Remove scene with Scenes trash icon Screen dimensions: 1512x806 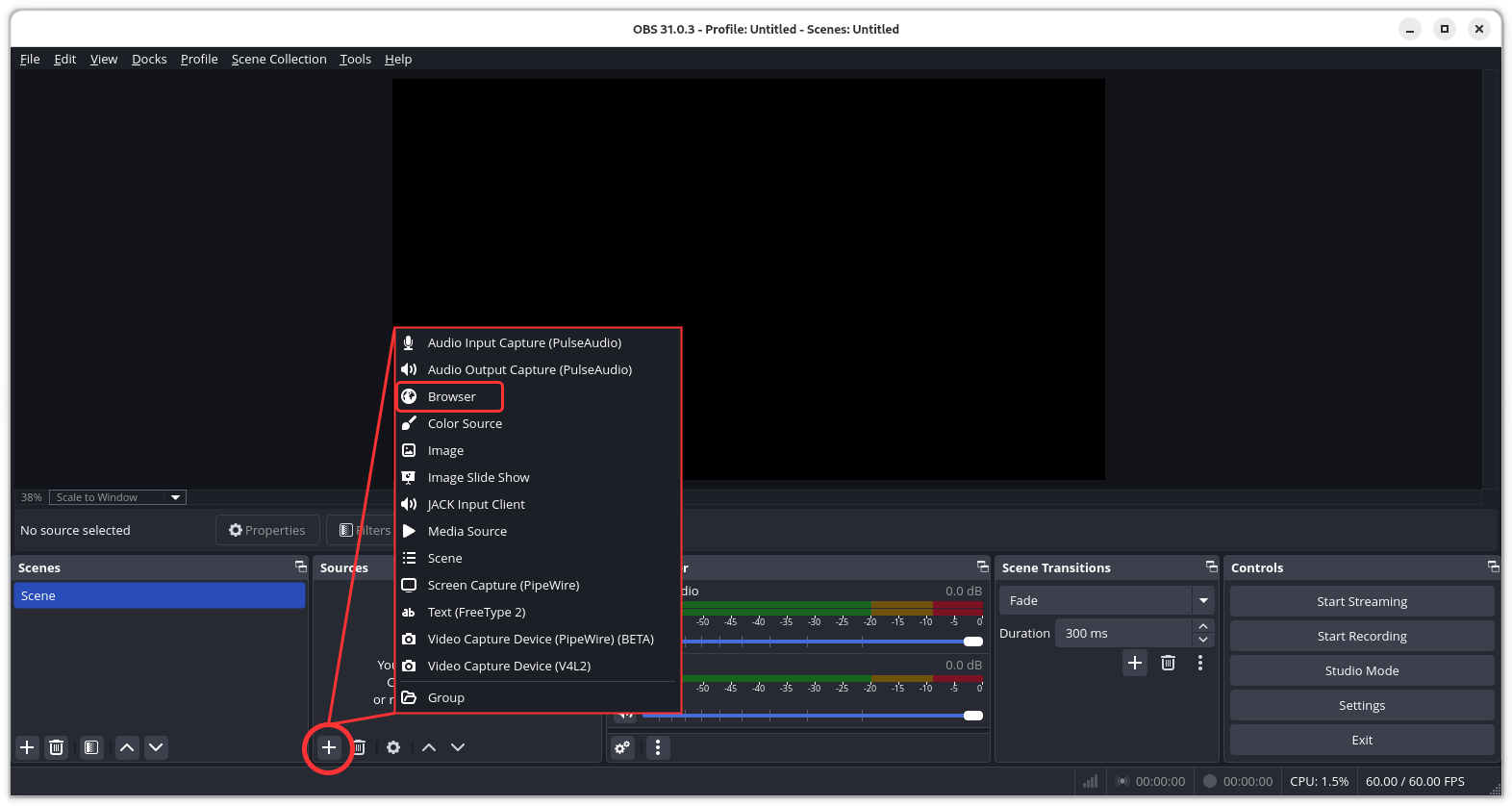(x=57, y=747)
